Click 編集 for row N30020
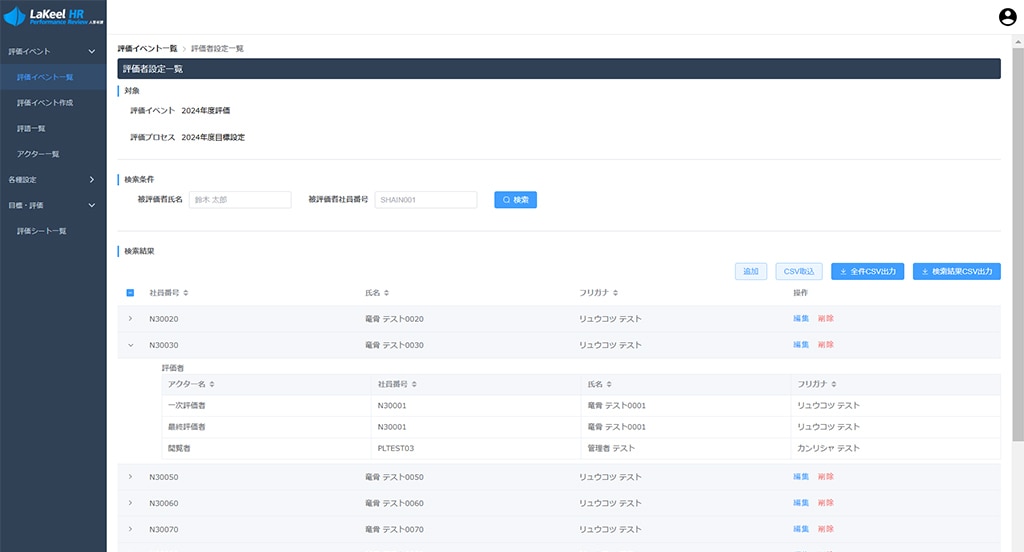 click(x=801, y=319)
